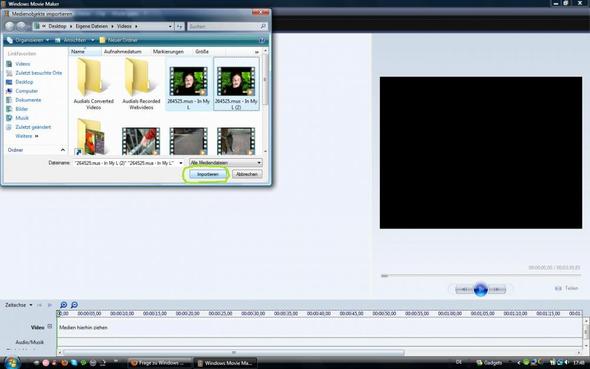
Task: Click the timeline rewind button
Action: click(x=39, y=305)
